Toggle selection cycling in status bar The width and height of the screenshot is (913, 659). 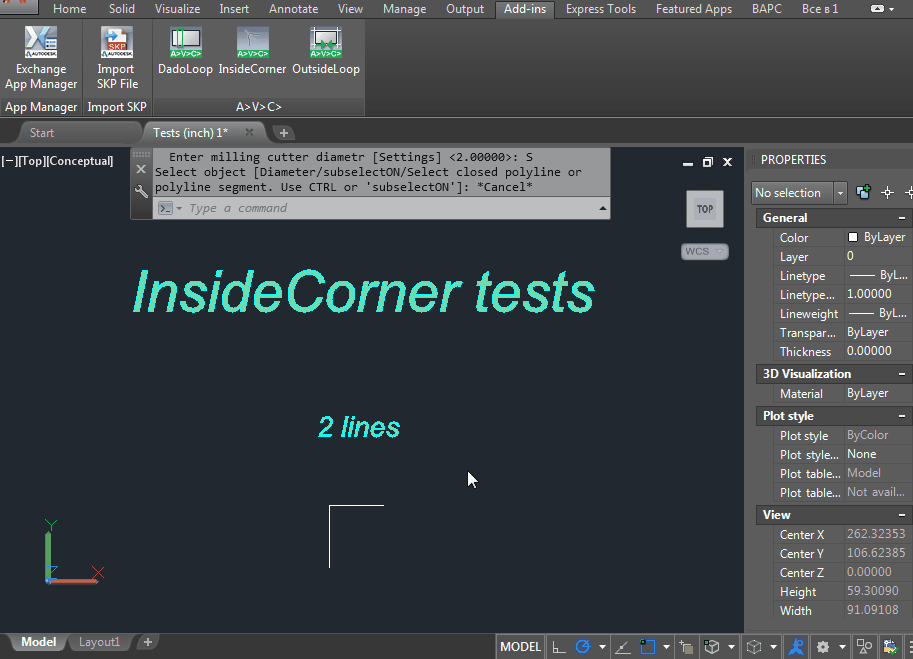[x=686, y=646]
